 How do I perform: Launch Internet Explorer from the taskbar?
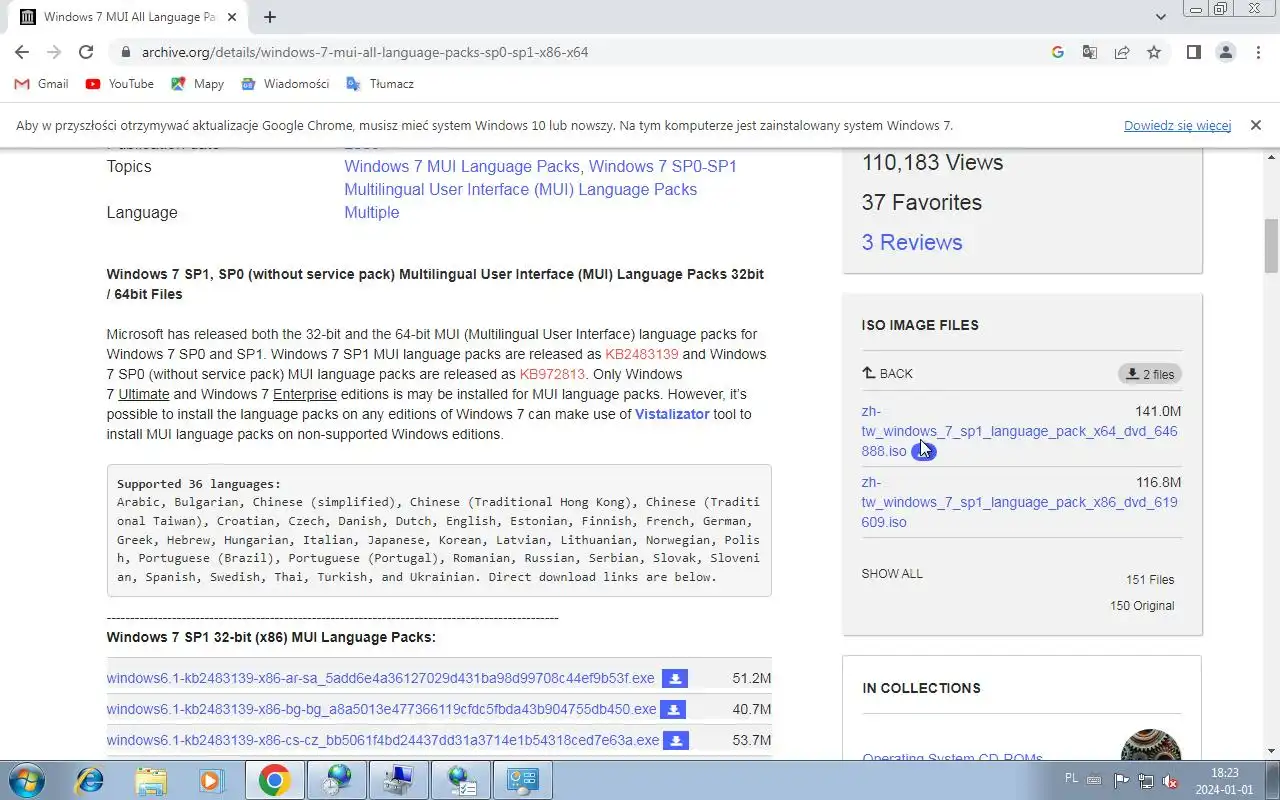click(x=90, y=780)
